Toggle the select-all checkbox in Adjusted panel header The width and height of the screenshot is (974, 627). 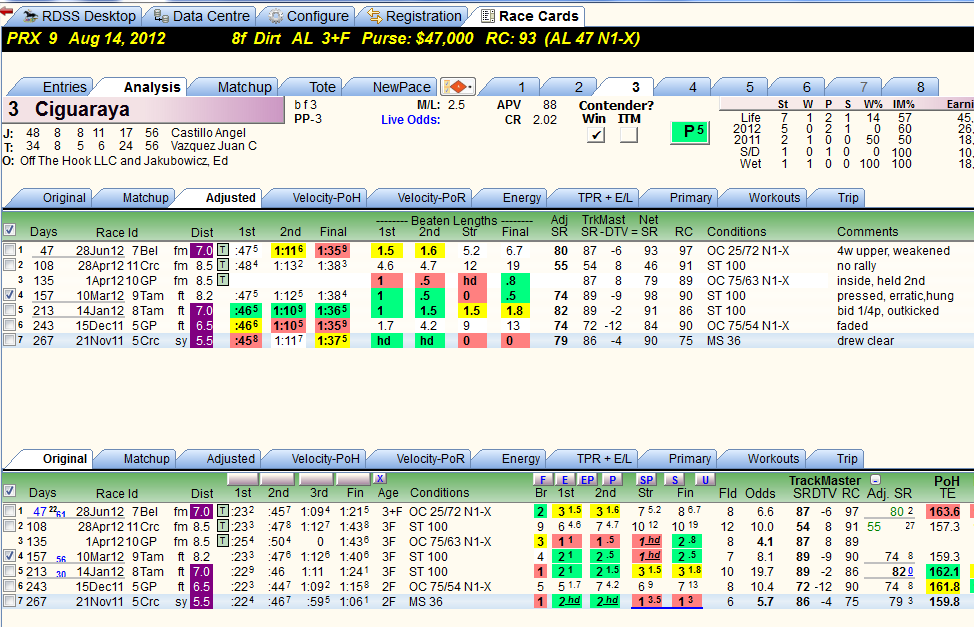tap(9, 230)
